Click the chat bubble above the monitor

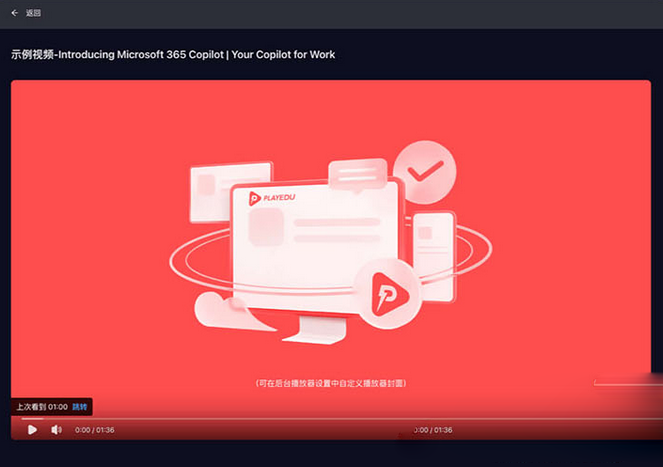pos(355,178)
